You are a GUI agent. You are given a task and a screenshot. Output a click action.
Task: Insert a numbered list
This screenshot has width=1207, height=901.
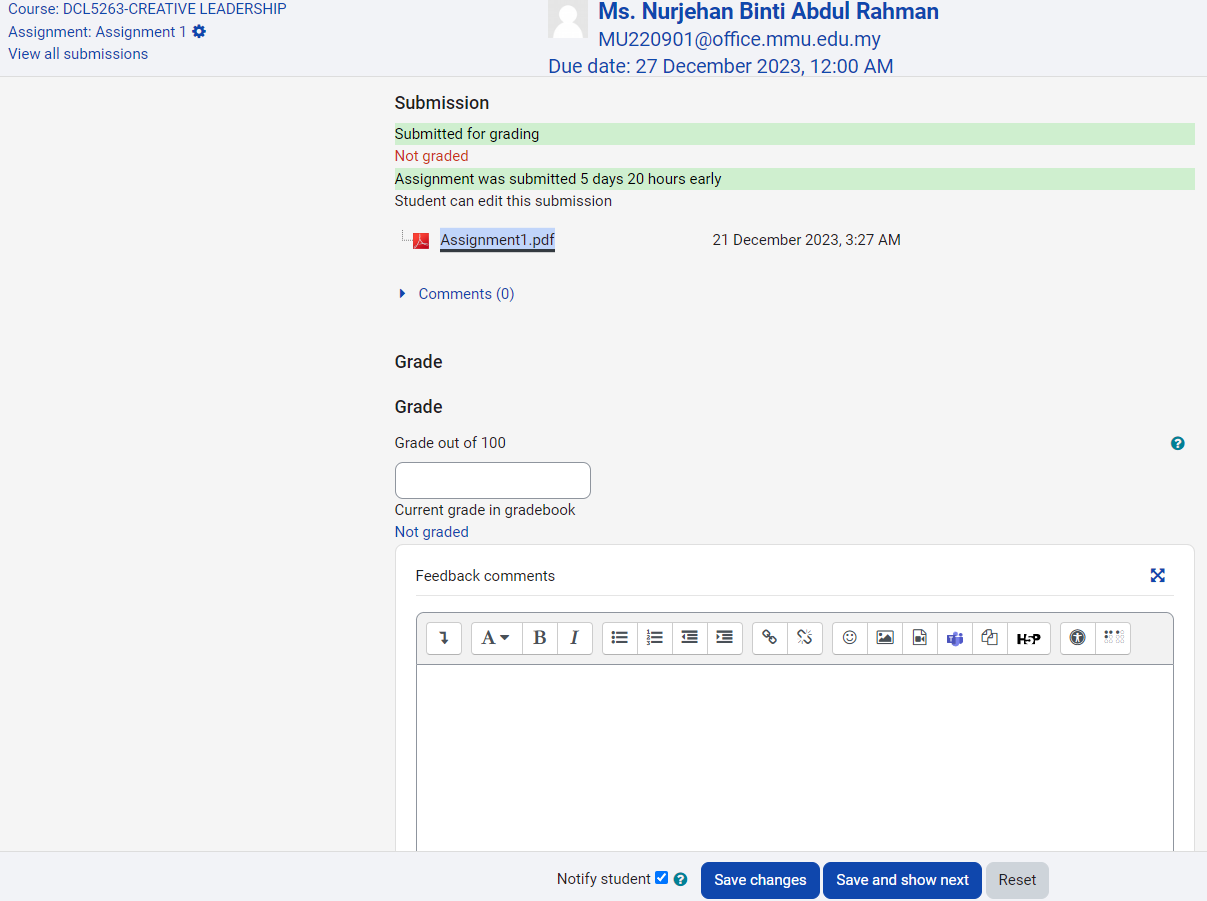pyautogui.click(x=655, y=638)
